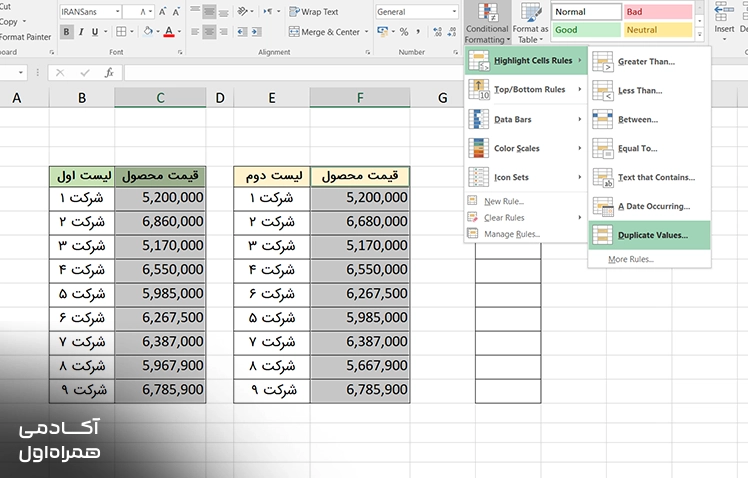Open the Borders dropdown arrow
The image size is (748, 478).
tap(132, 32)
